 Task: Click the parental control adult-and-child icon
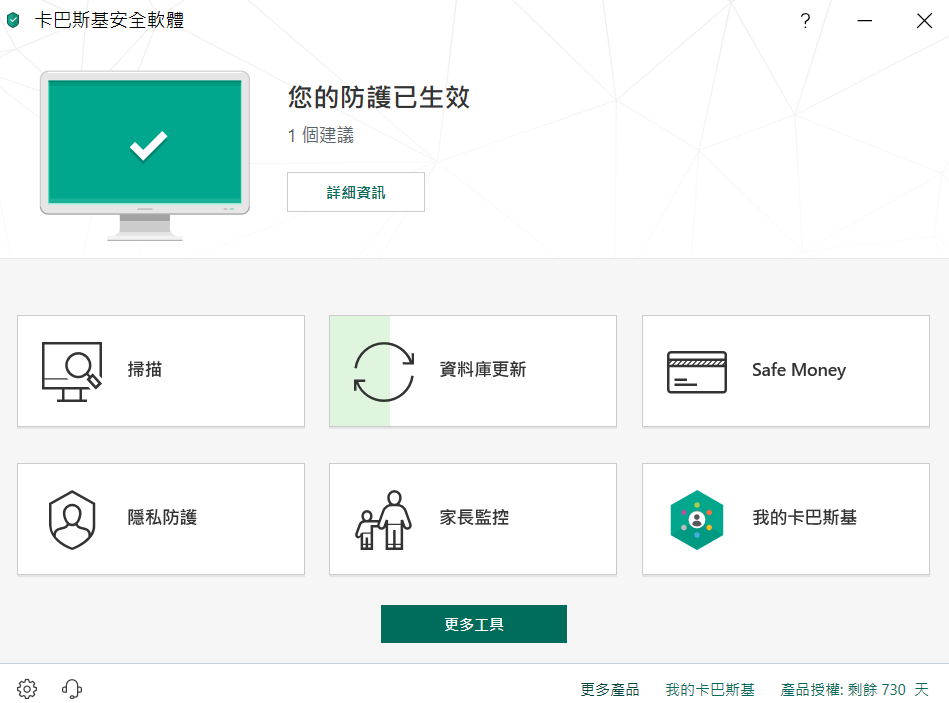pyautogui.click(x=384, y=520)
